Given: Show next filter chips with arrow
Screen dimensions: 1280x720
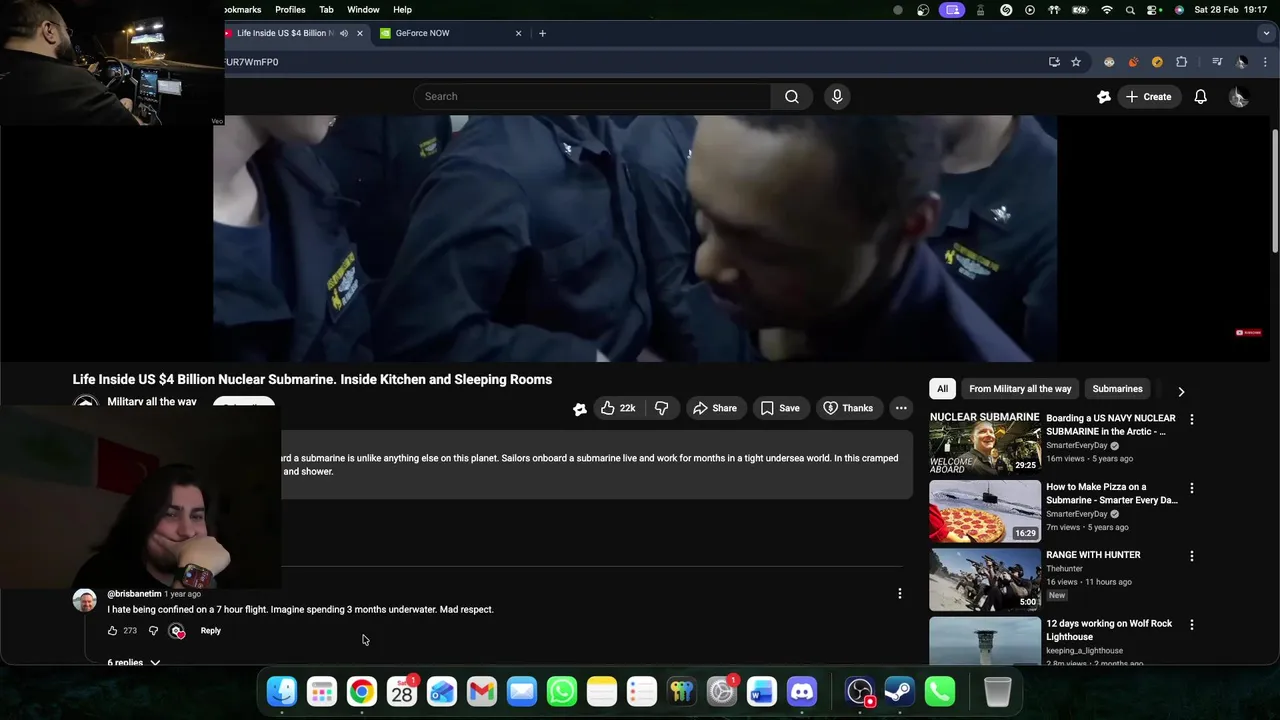Looking at the screenshot, I should (x=1181, y=391).
